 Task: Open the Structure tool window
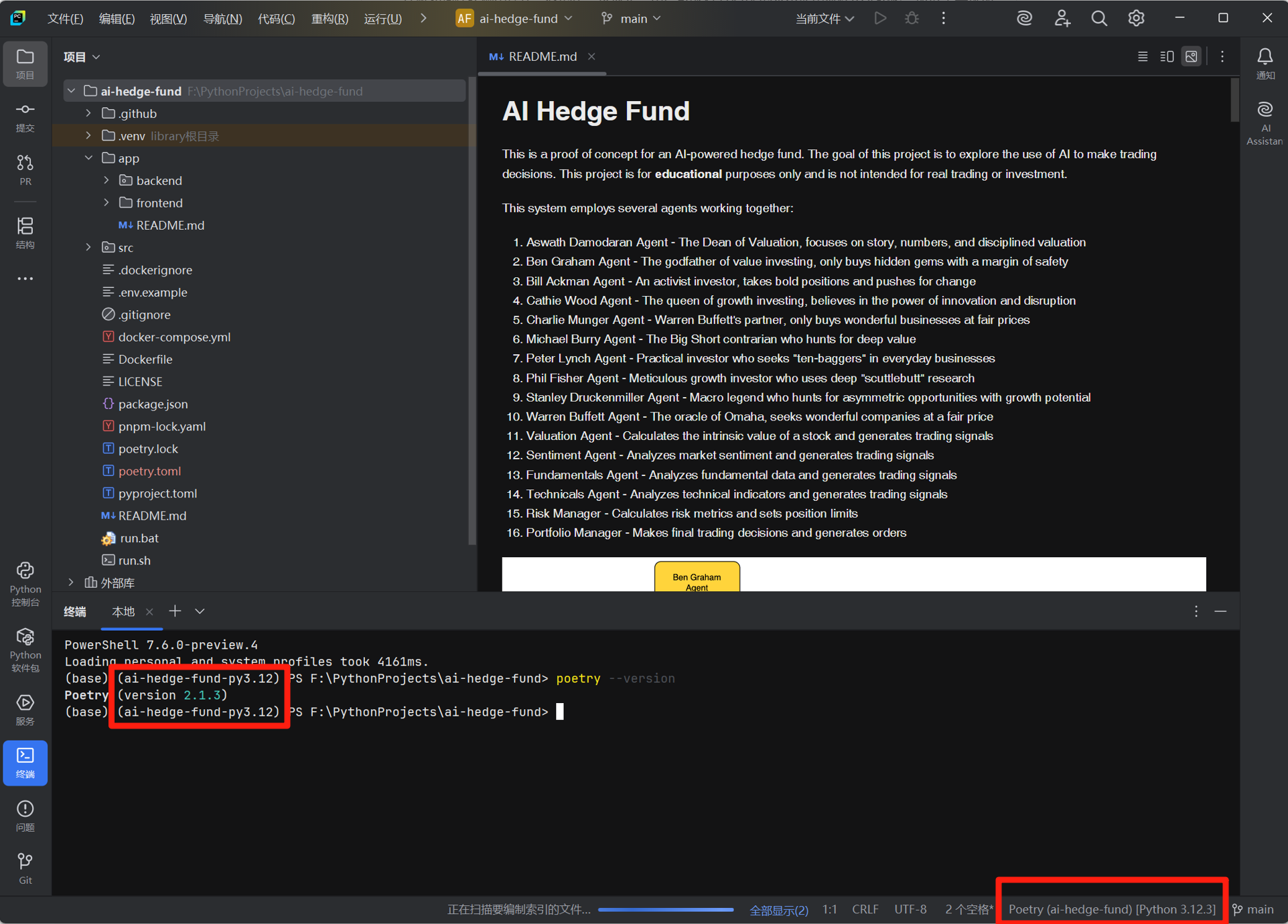(x=25, y=232)
